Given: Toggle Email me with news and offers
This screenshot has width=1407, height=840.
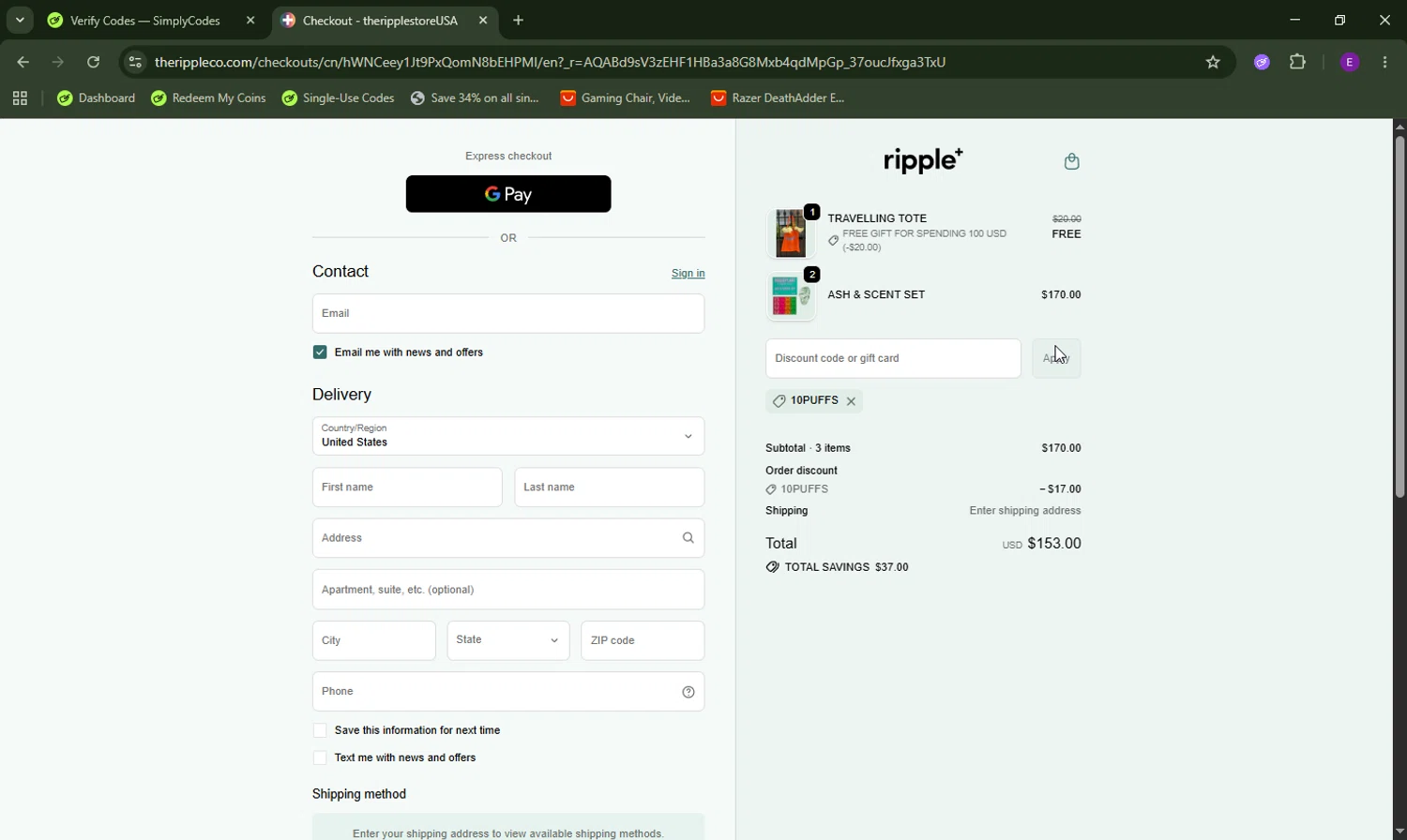Looking at the screenshot, I should [x=320, y=352].
